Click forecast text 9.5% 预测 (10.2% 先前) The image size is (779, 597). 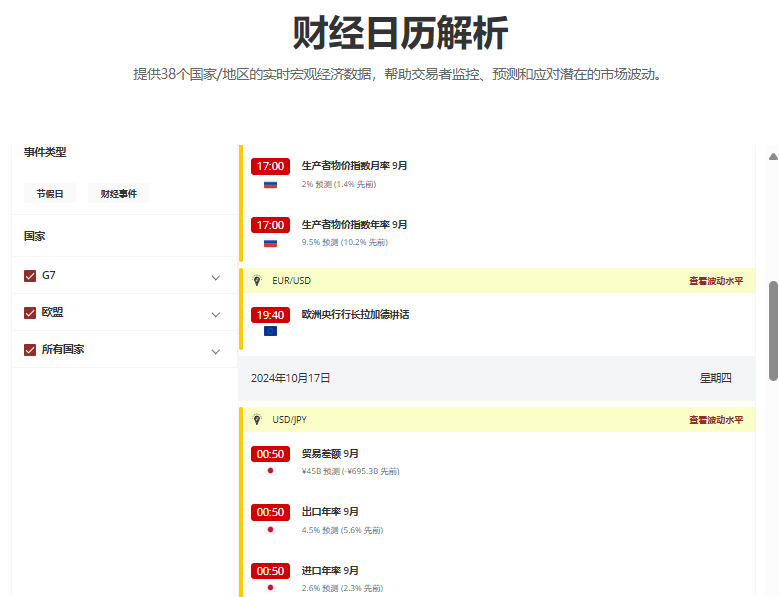(x=345, y=242)
